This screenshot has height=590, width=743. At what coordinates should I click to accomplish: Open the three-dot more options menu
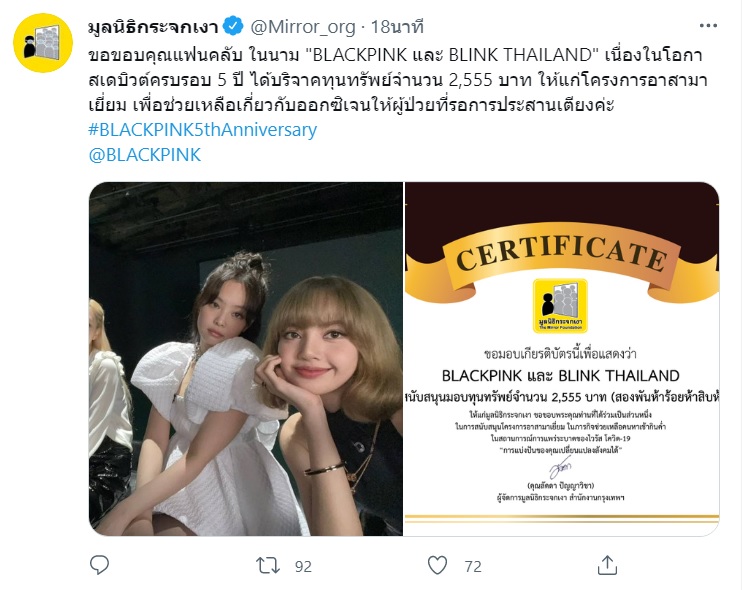tap(708, 26)
